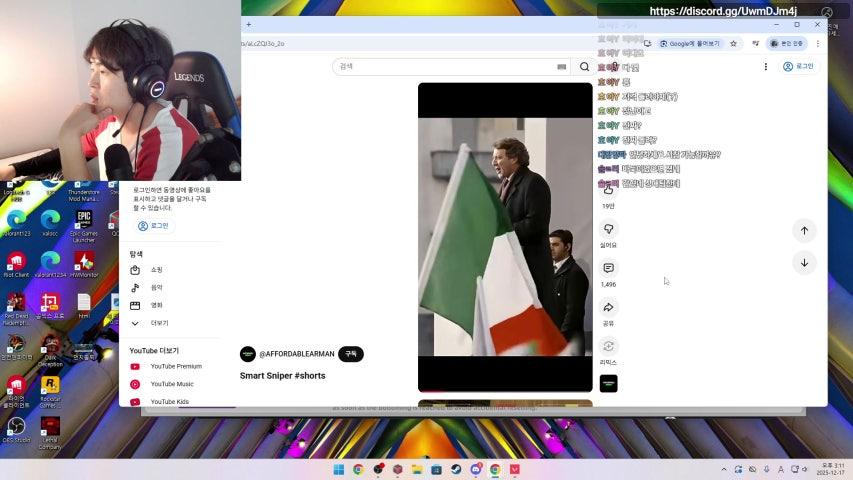
Task: Share the Short via share arrow
Action: point(608,307)
